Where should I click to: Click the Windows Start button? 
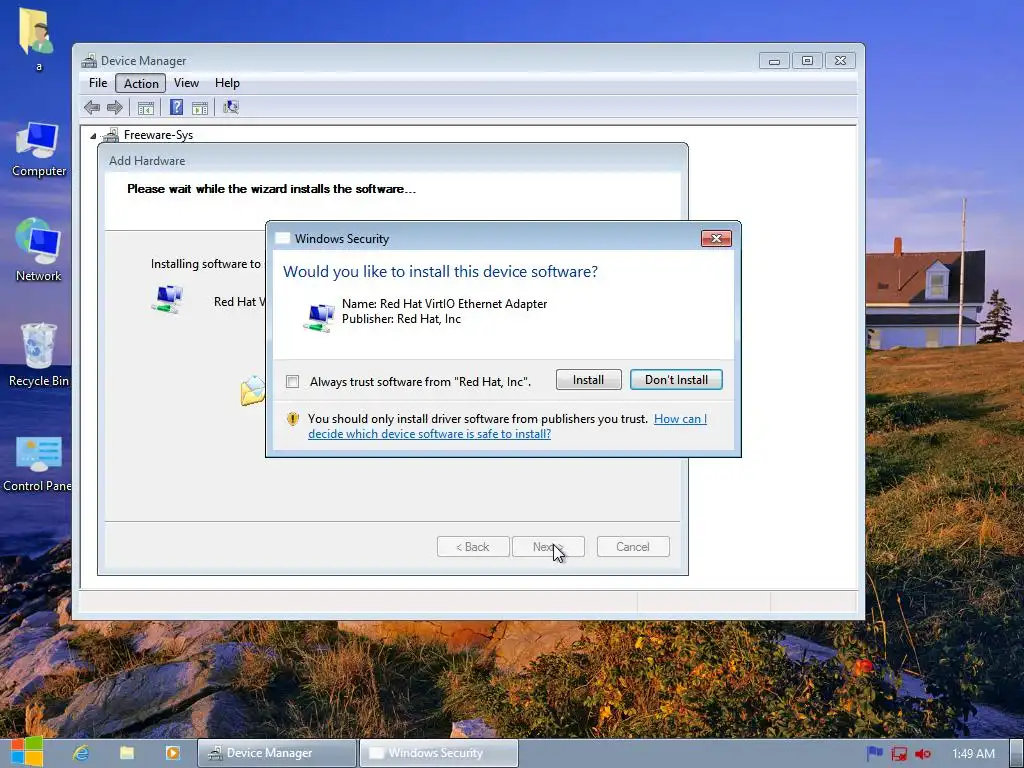point(26,752)
